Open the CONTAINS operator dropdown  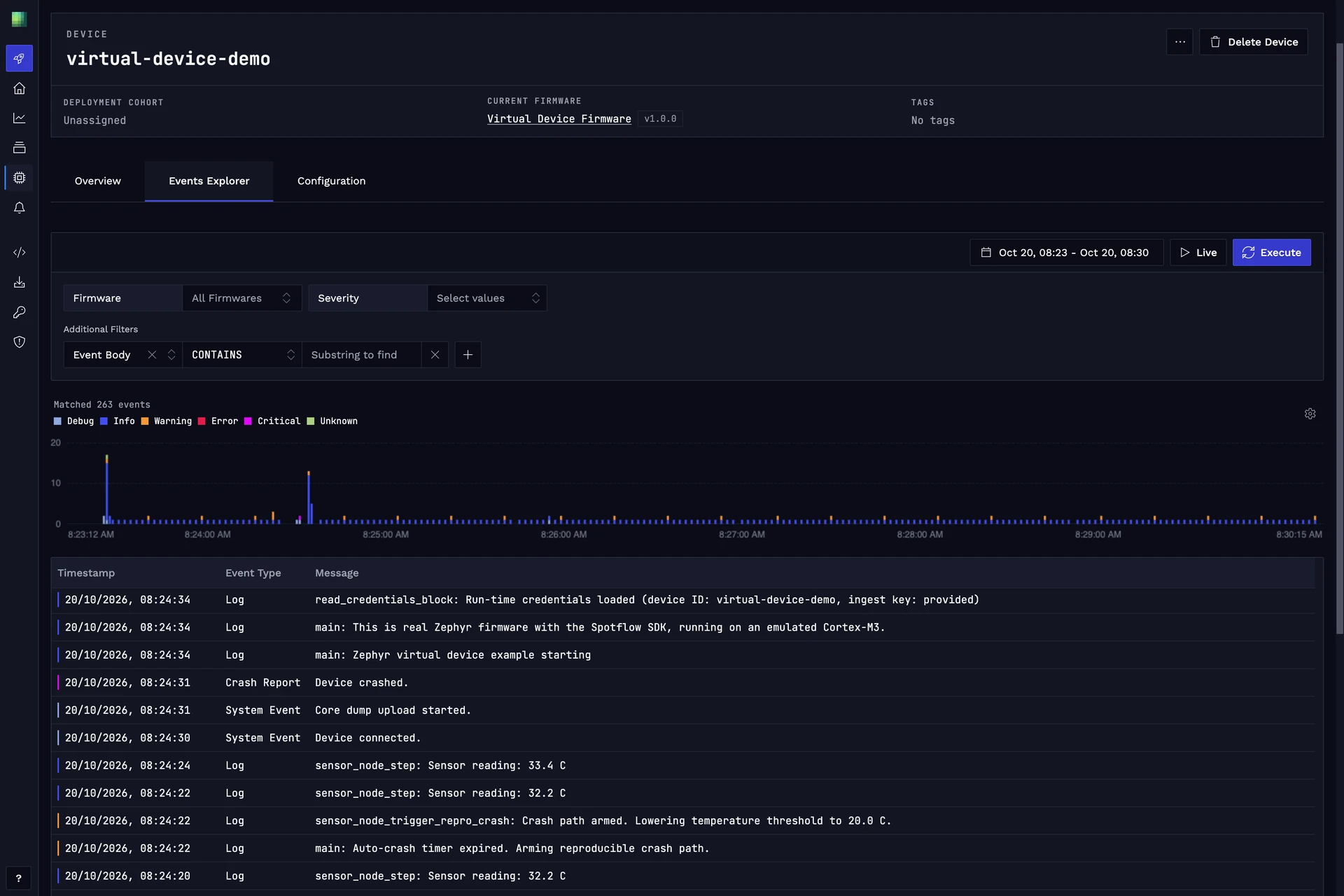click(242, 355)
